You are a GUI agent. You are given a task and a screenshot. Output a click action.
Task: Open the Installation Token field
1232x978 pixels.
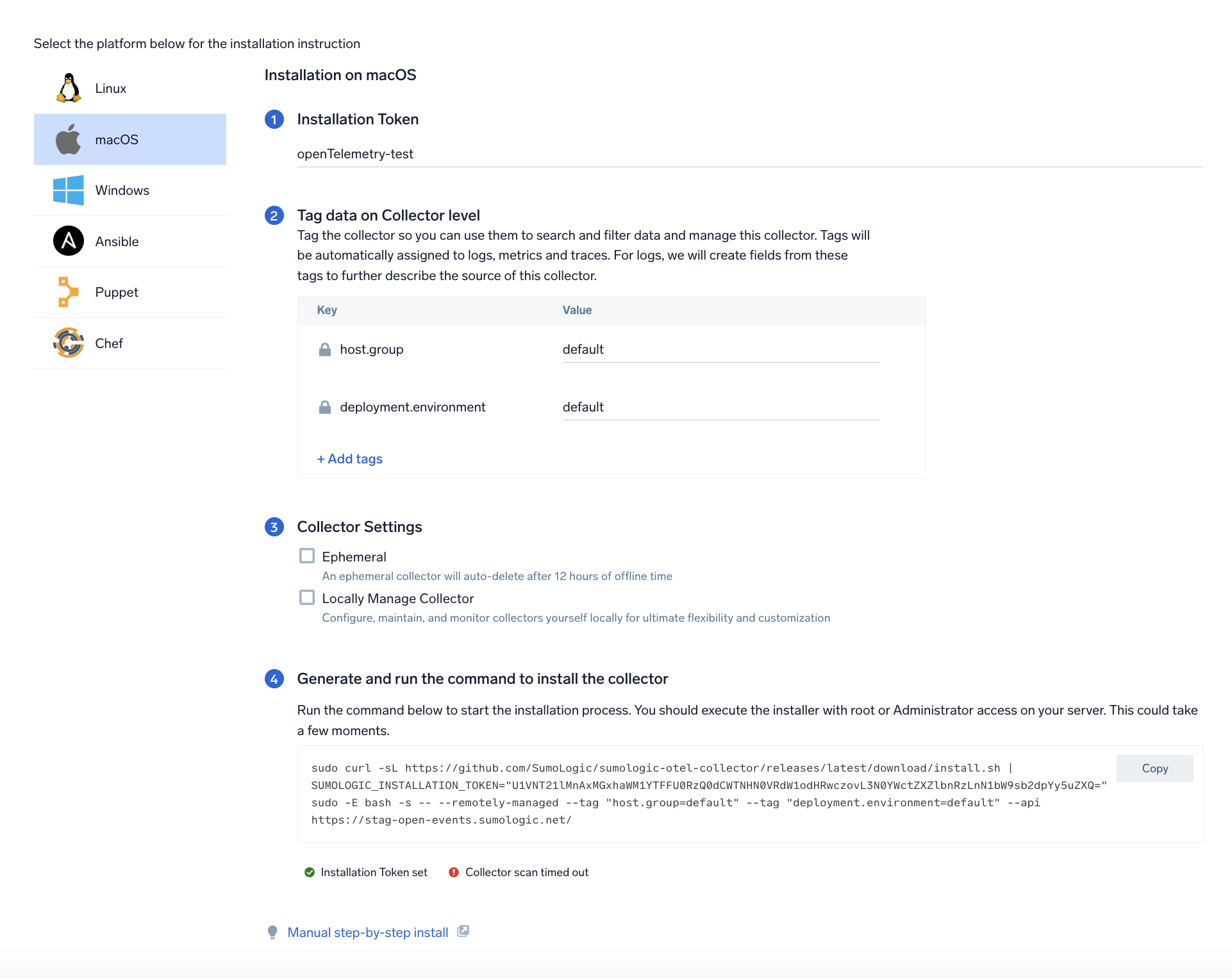pyautogui.click(x=749, y=154)
